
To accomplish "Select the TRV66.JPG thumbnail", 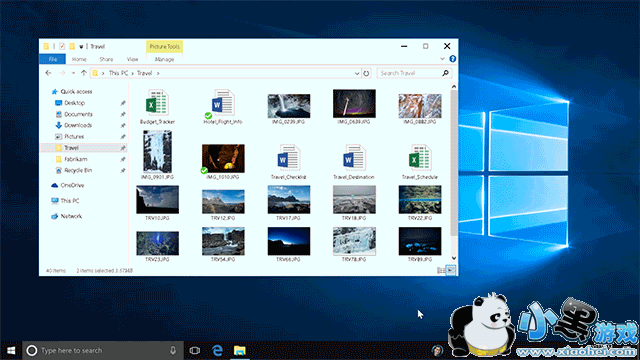I will click(289, 241).
